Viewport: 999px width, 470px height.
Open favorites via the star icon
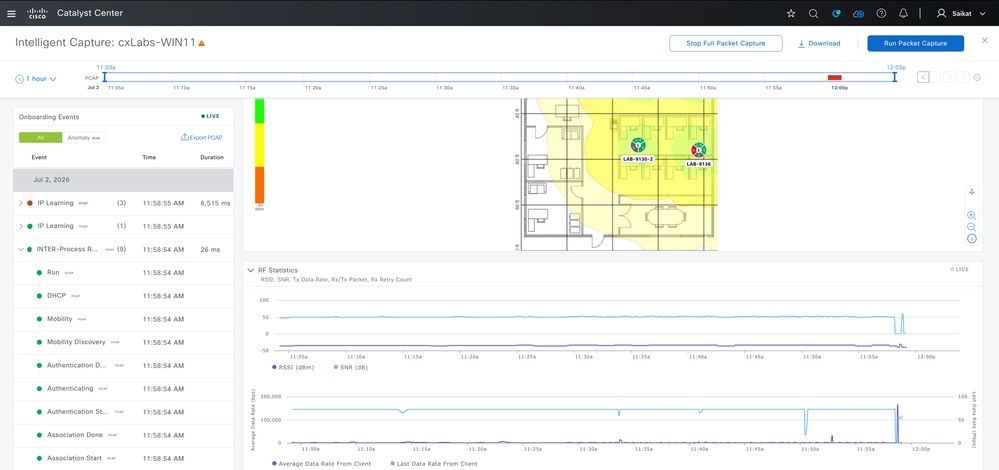pyautogui.click(x=791, y=13)
